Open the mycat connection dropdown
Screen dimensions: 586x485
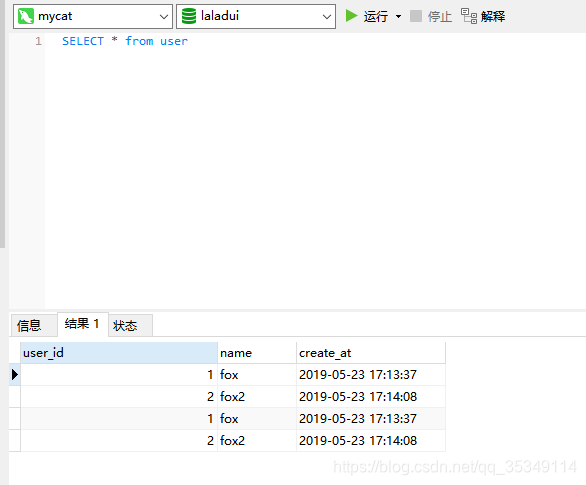[163, 16]
